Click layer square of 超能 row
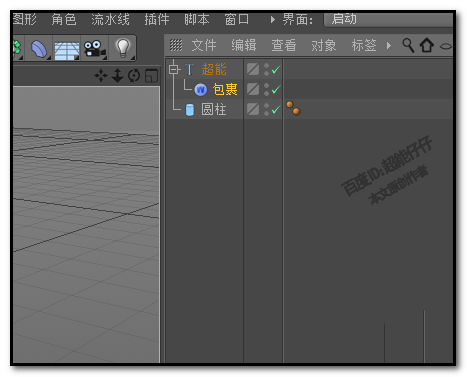 (x=253, y=69)
